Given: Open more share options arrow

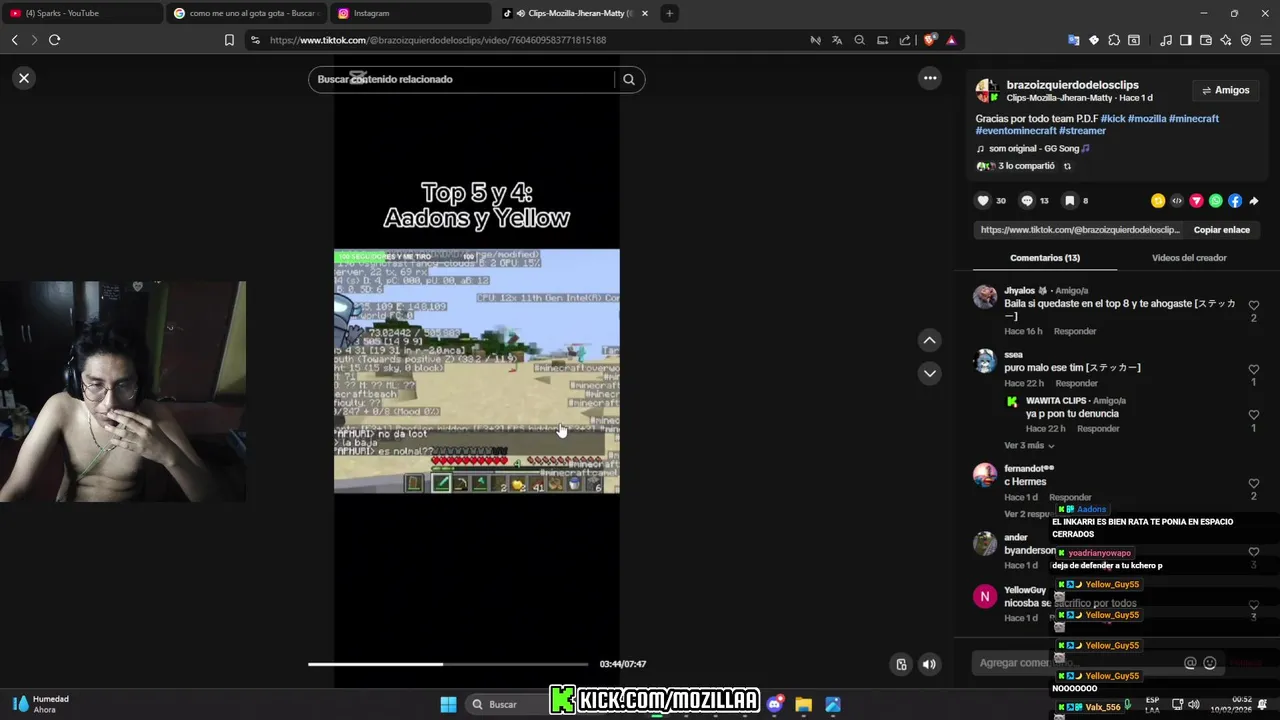Looking at the screenshot, I should [x=1254, y=201].
